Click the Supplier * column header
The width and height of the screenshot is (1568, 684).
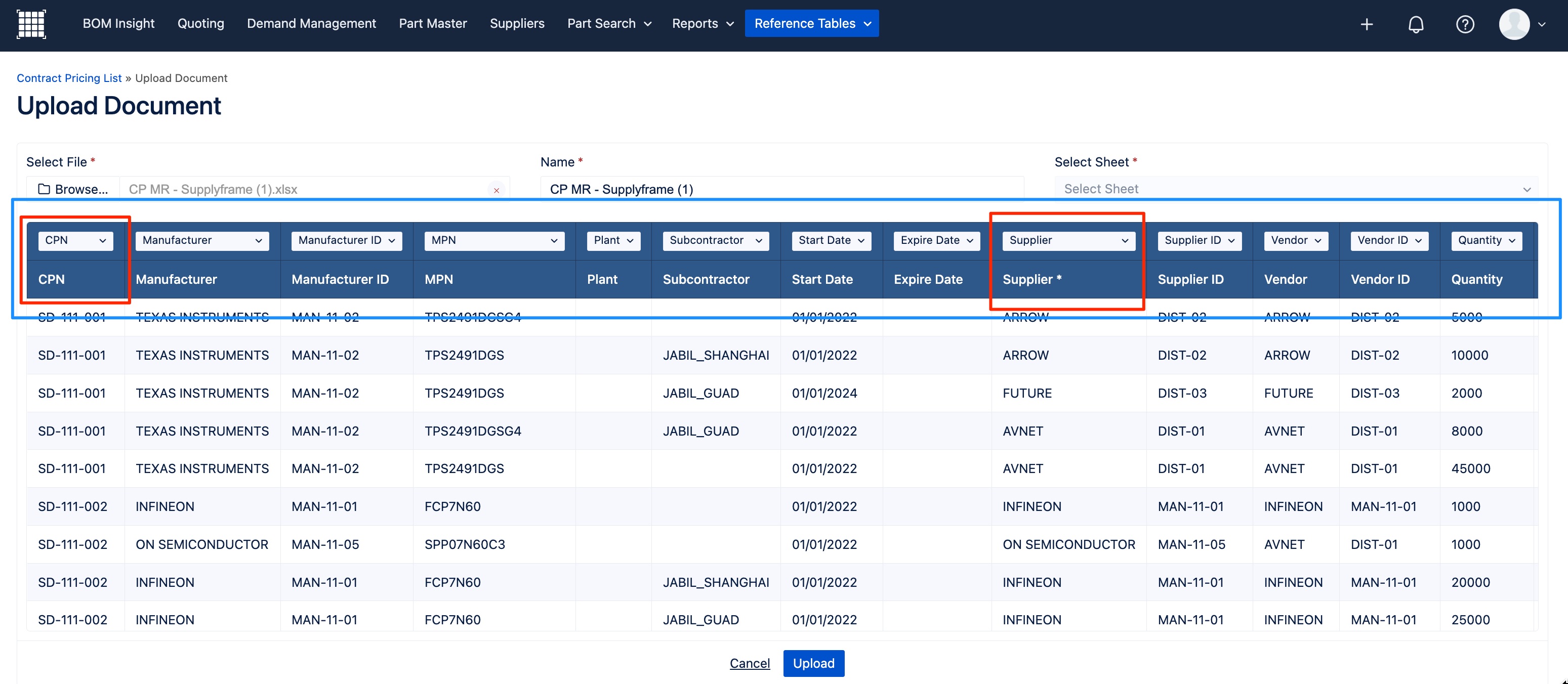[1068, 279]
